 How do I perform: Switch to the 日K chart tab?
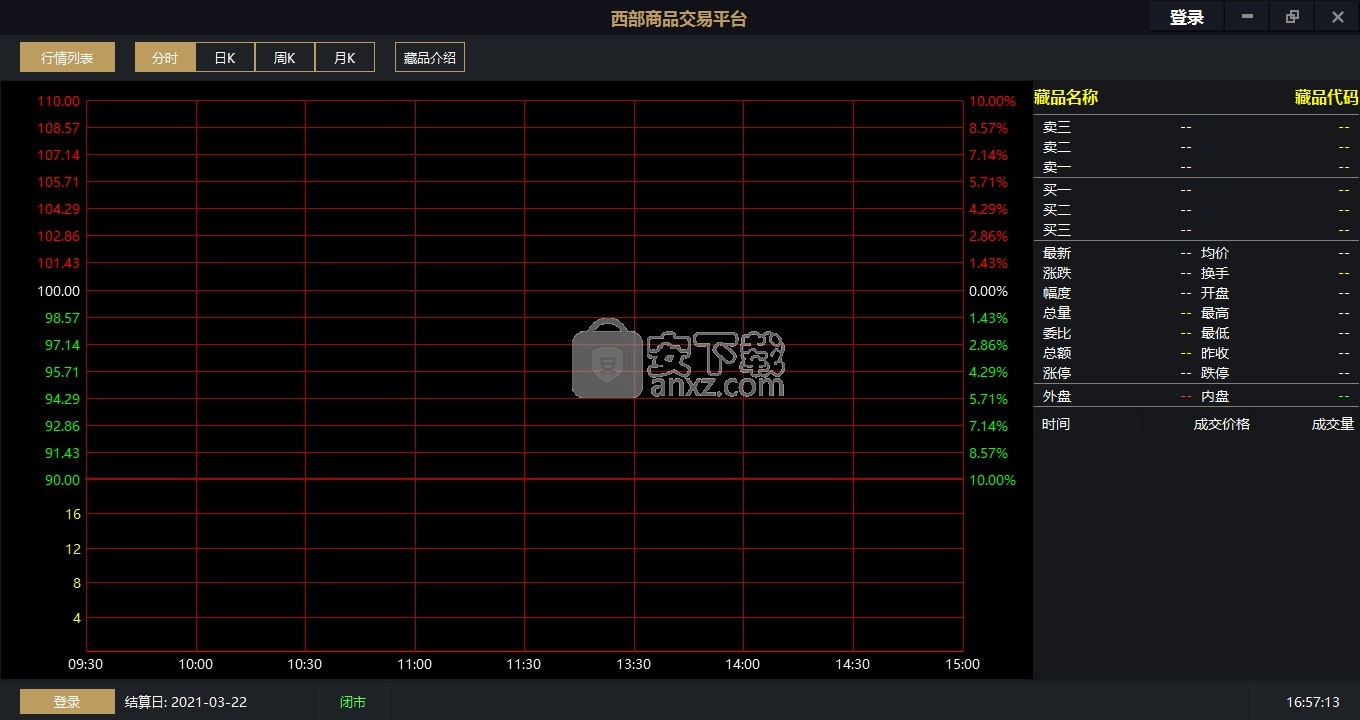click(x=225, y=57)
